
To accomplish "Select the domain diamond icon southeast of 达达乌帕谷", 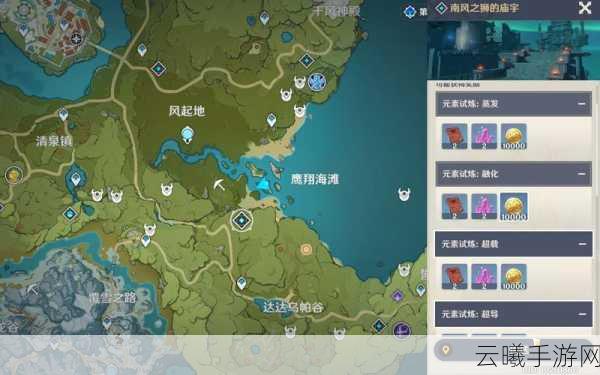I will [x=379, y=326].
